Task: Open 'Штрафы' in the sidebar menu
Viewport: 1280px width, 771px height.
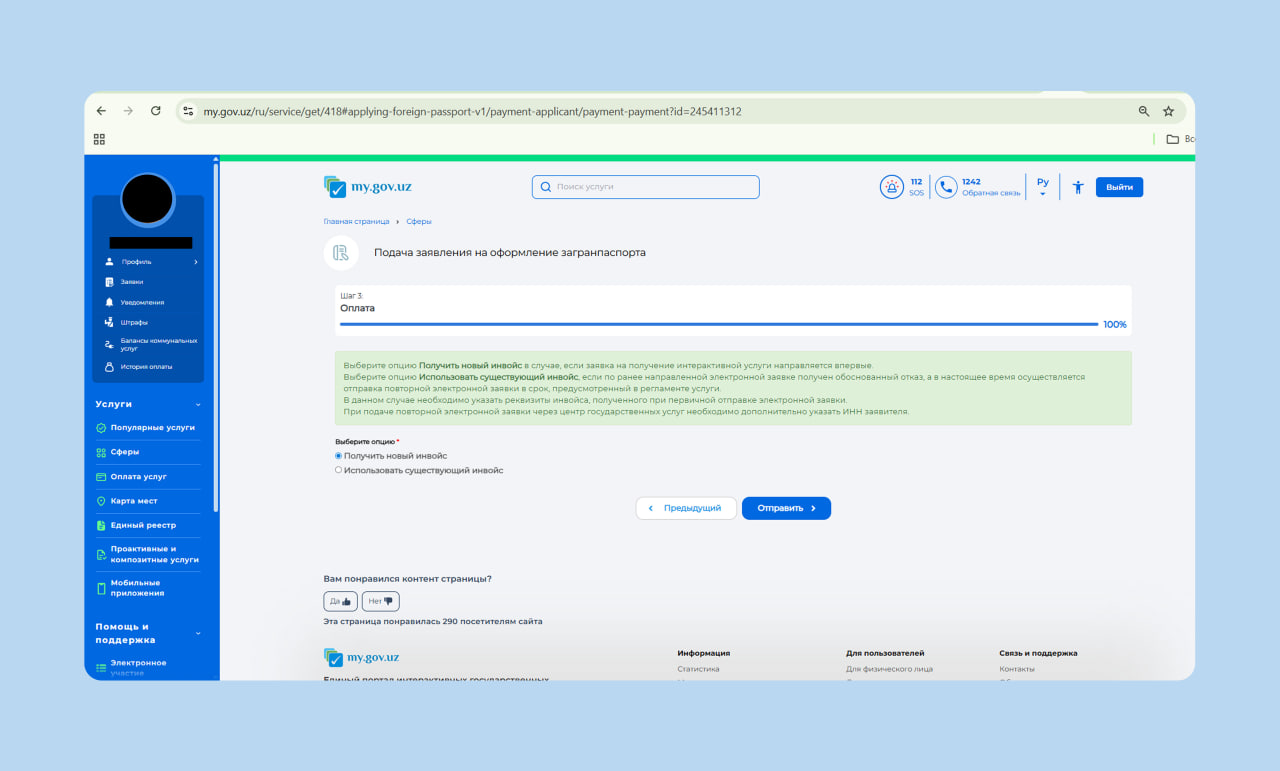Action: [134, 322]
